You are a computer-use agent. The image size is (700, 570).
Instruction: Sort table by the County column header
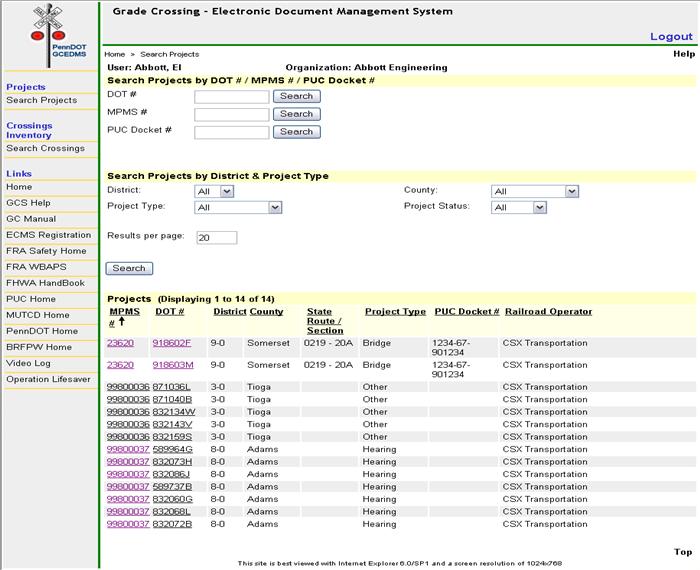click(x=266, y=311)
